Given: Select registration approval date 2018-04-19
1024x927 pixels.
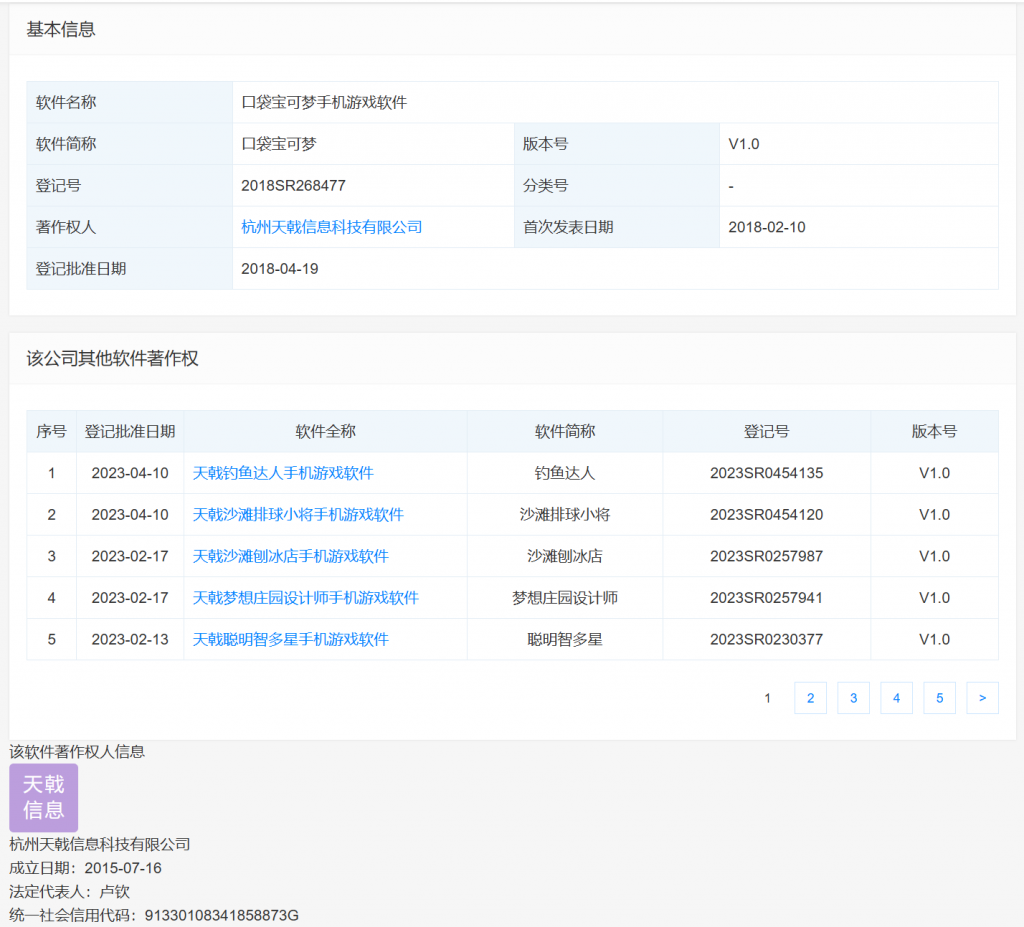Looking at the screenshot, I should click(280, 269).
